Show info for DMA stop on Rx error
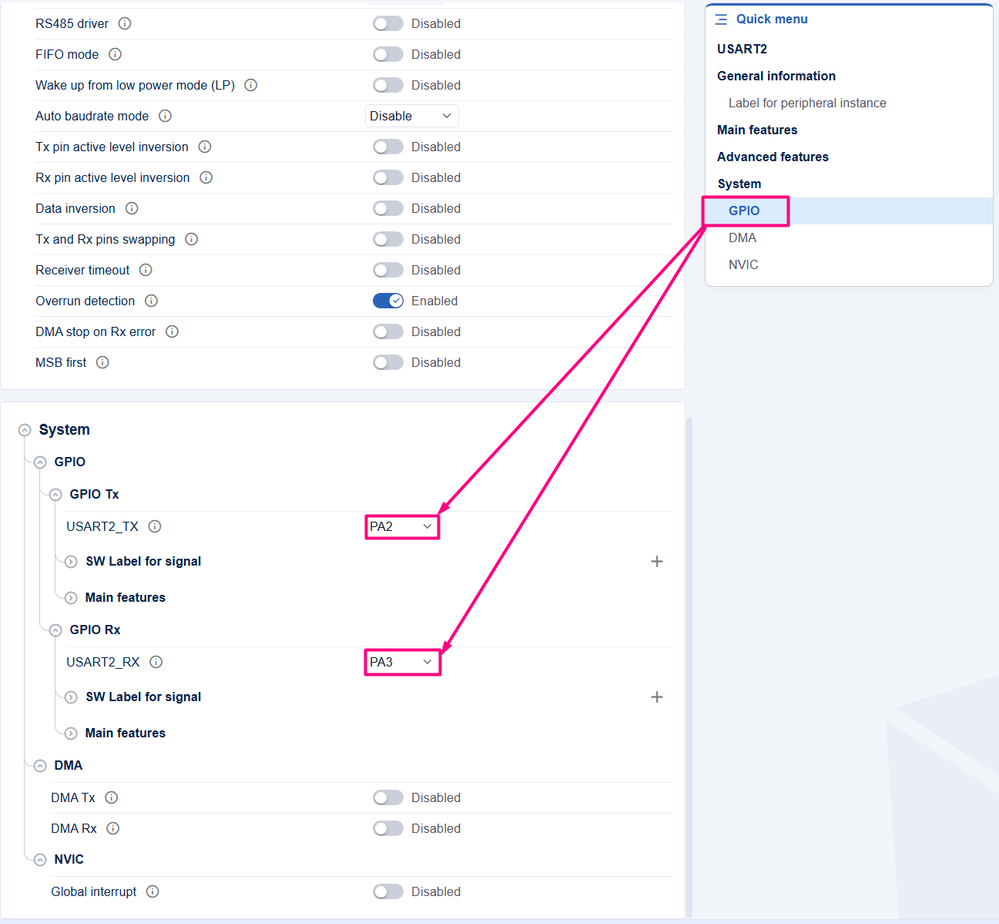This screenshot has width=999, height=924. pos(172,332)
